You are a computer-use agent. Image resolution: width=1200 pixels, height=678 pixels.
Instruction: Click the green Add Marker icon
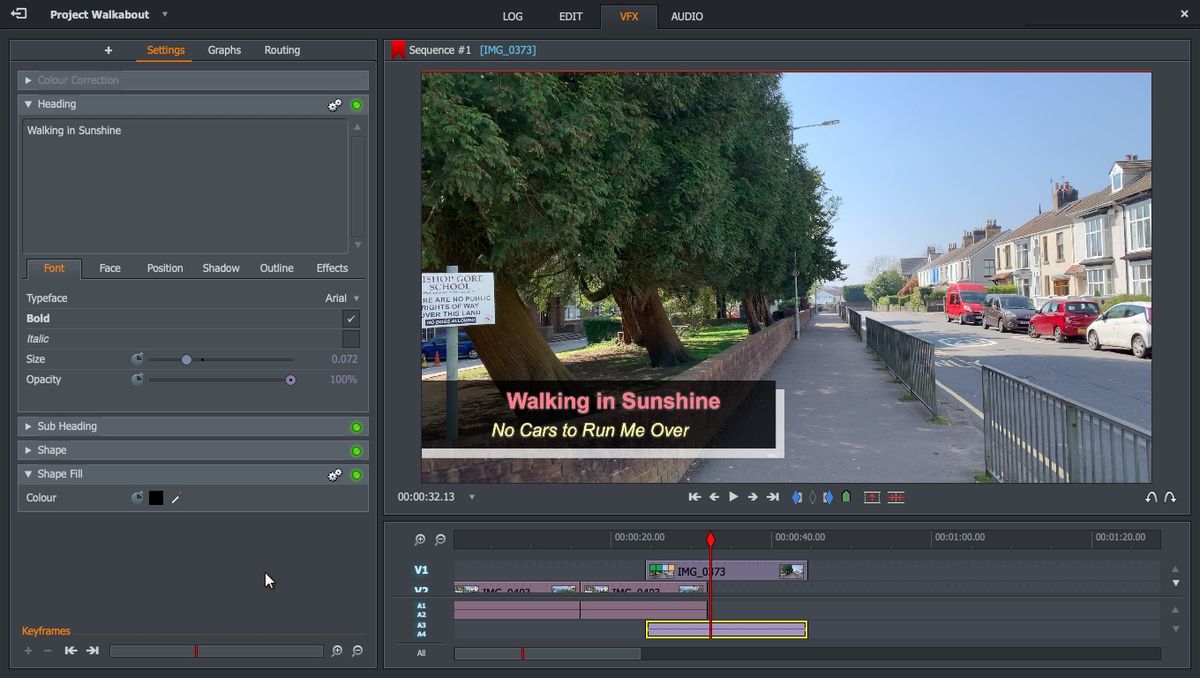pos(848,497)
